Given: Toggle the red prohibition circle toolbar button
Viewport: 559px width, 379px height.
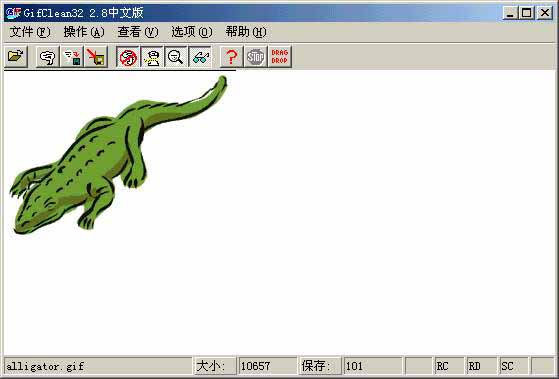Looking at the screenshot, I should [x=128, y=57].
